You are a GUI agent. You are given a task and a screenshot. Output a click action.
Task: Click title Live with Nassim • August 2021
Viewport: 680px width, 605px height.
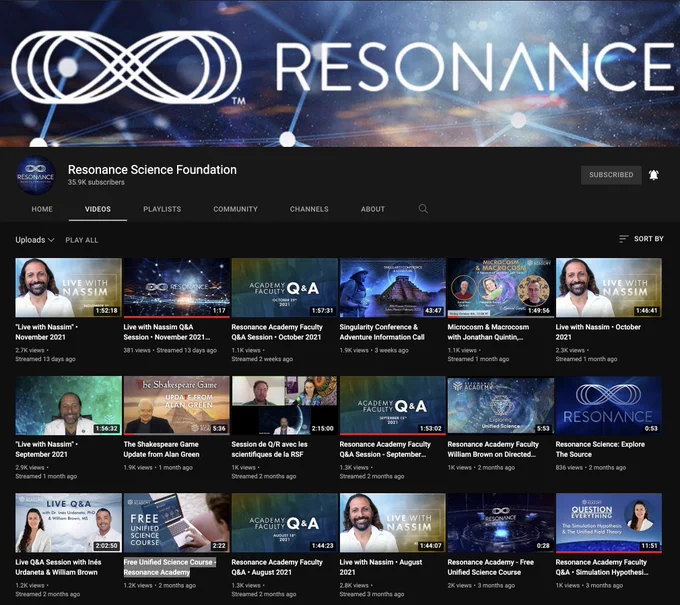tap(381, 567)
